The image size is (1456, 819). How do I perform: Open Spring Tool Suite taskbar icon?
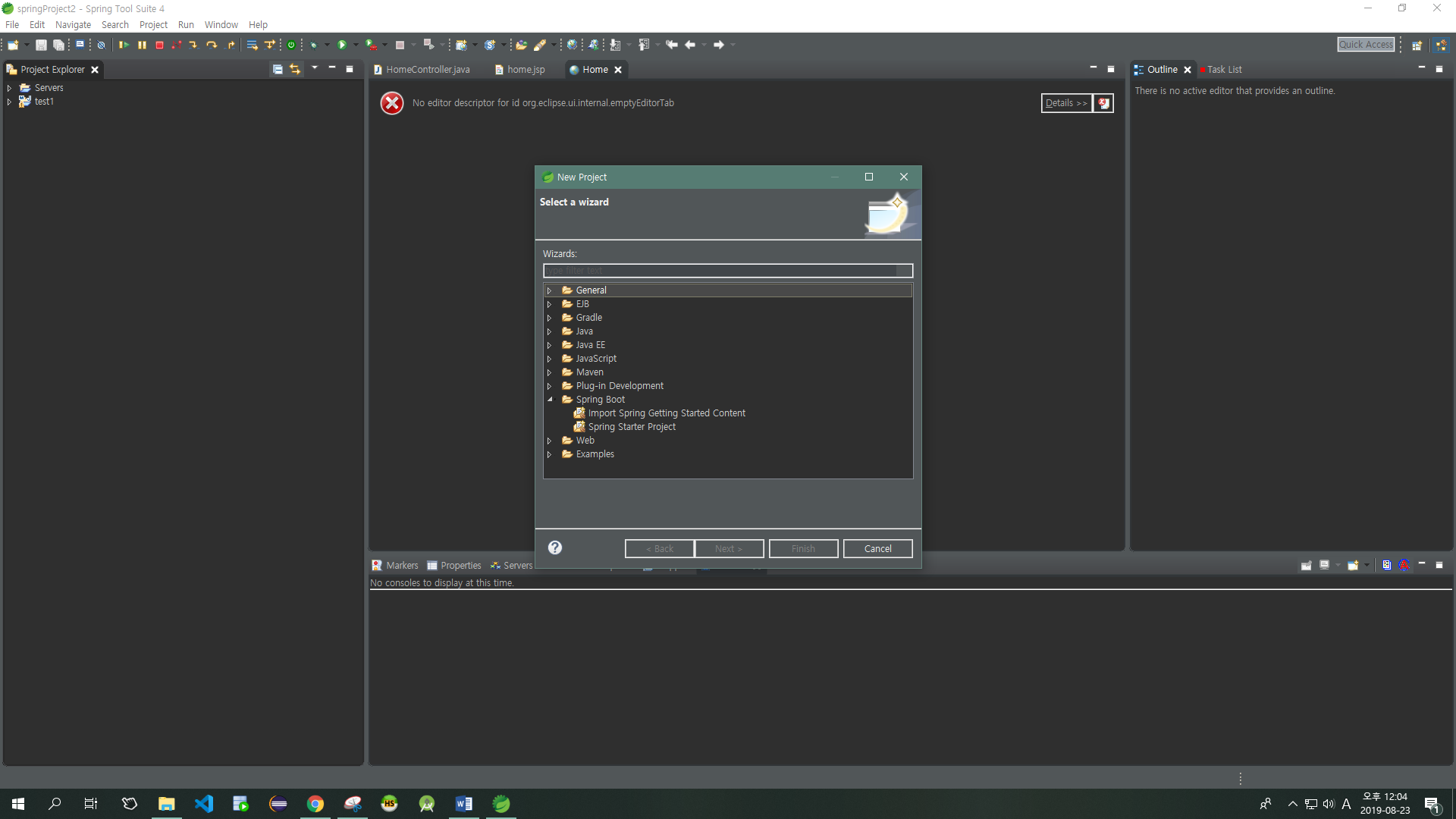[501, 804]
